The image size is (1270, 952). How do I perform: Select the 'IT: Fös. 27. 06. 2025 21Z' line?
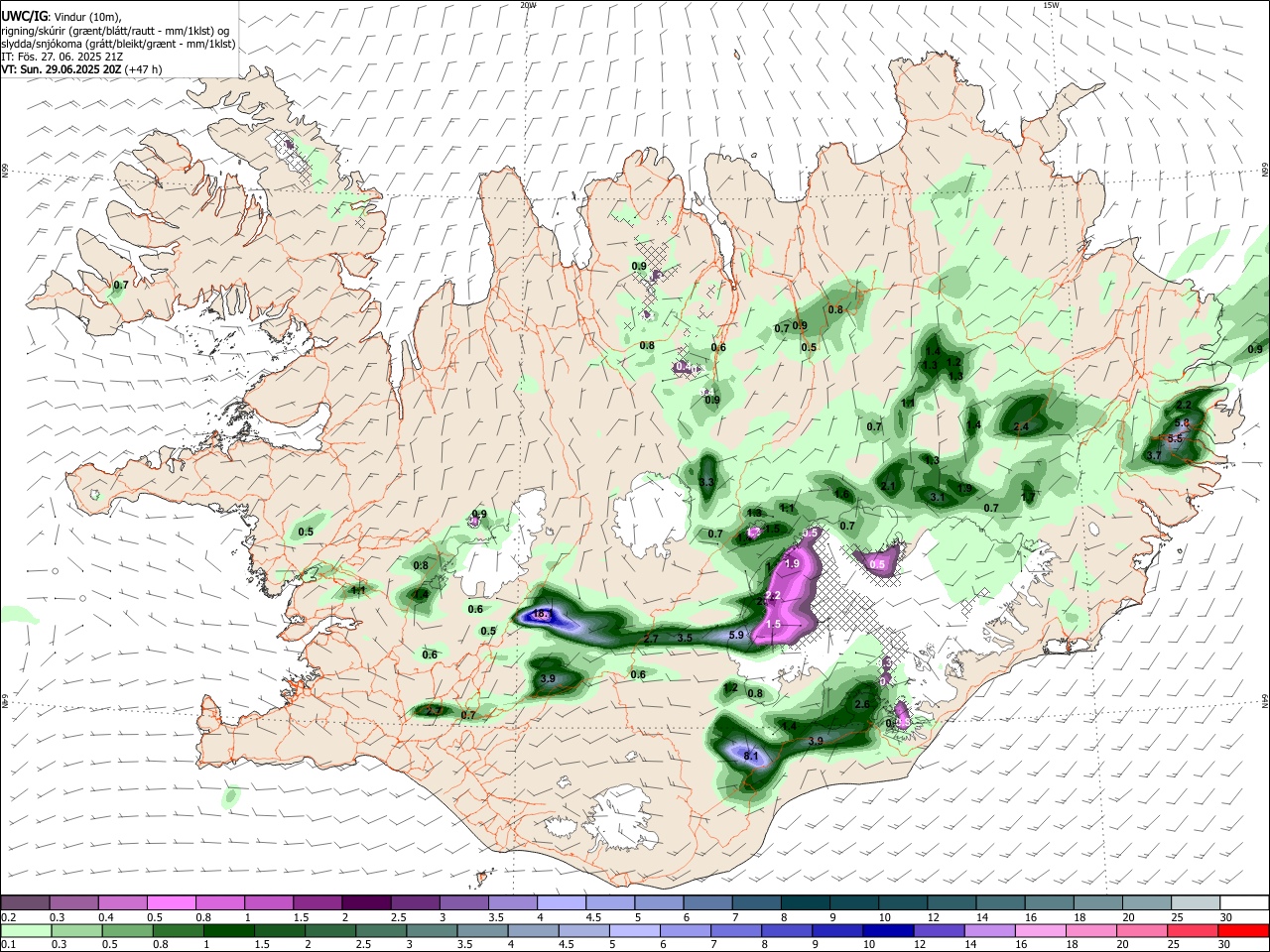pyautogui.click(x=63, y=57)
